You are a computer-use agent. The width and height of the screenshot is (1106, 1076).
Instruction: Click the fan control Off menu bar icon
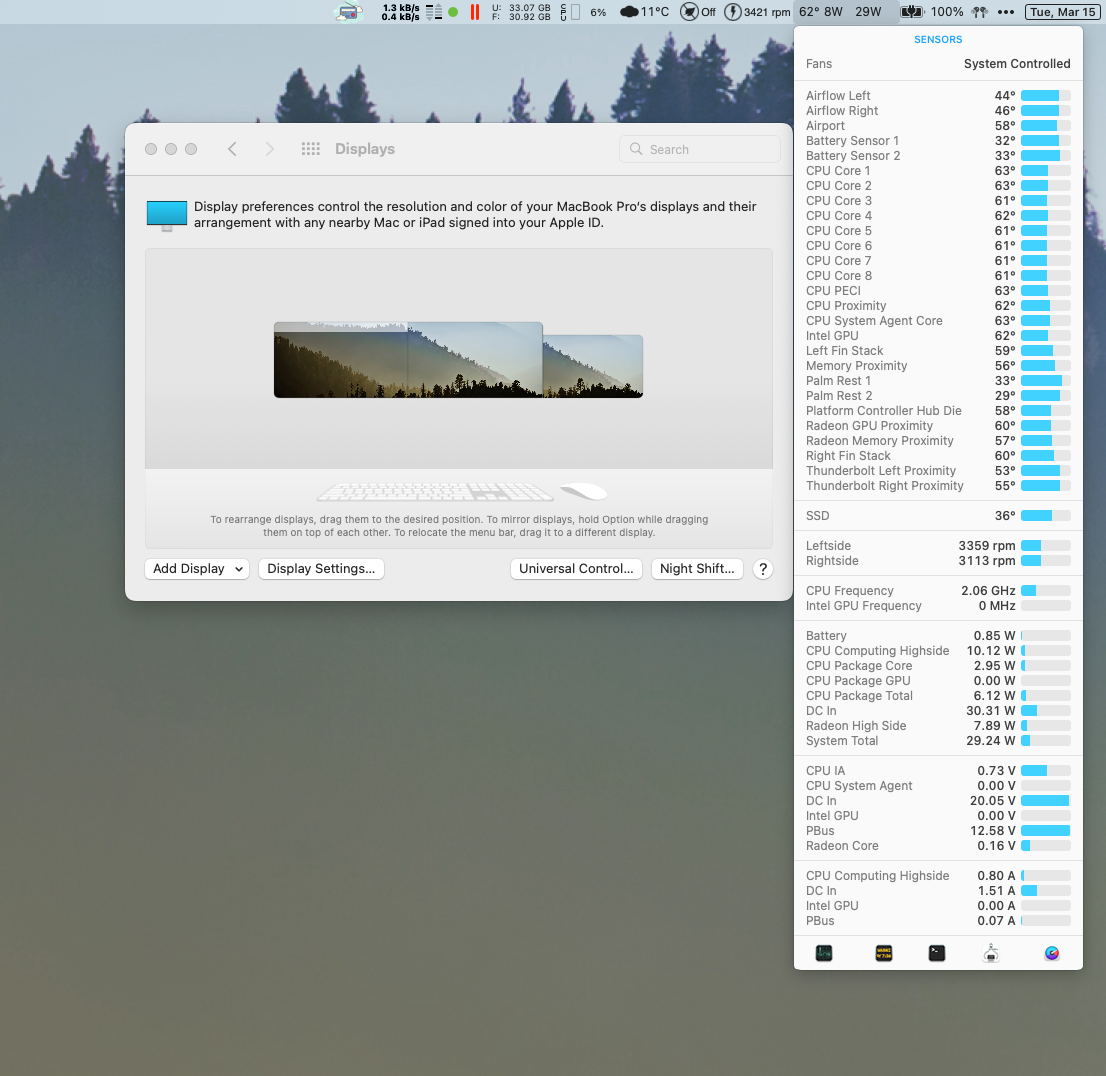(x=698, y=12)
